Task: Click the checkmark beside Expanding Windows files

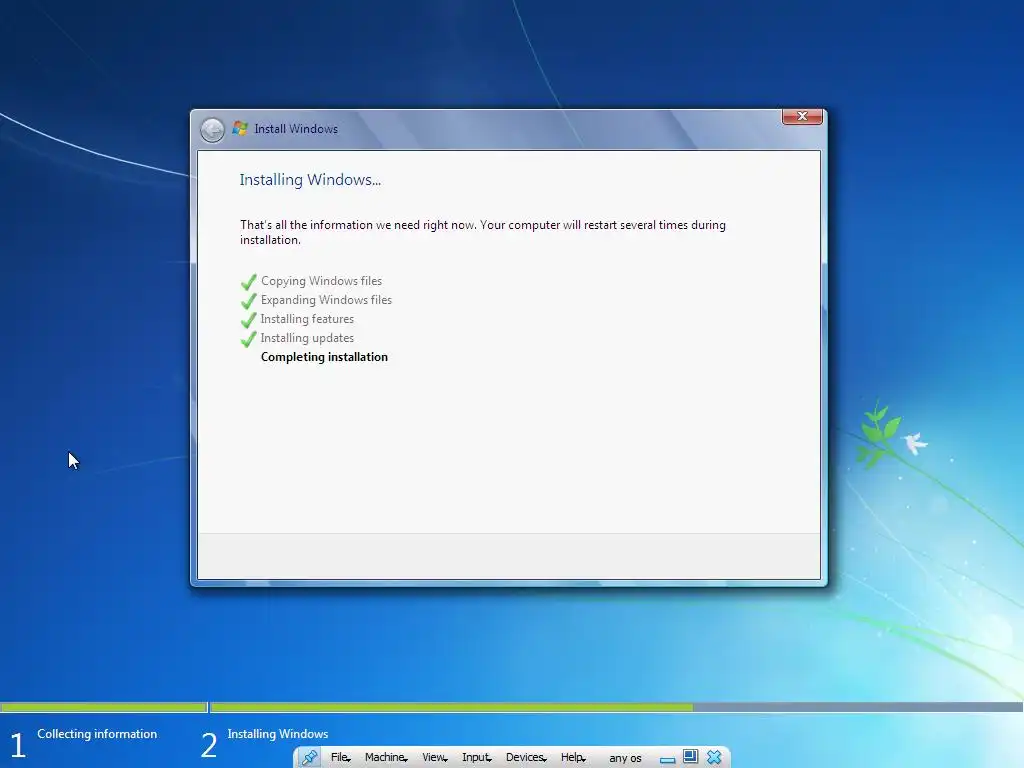Action: click(249, 300)
